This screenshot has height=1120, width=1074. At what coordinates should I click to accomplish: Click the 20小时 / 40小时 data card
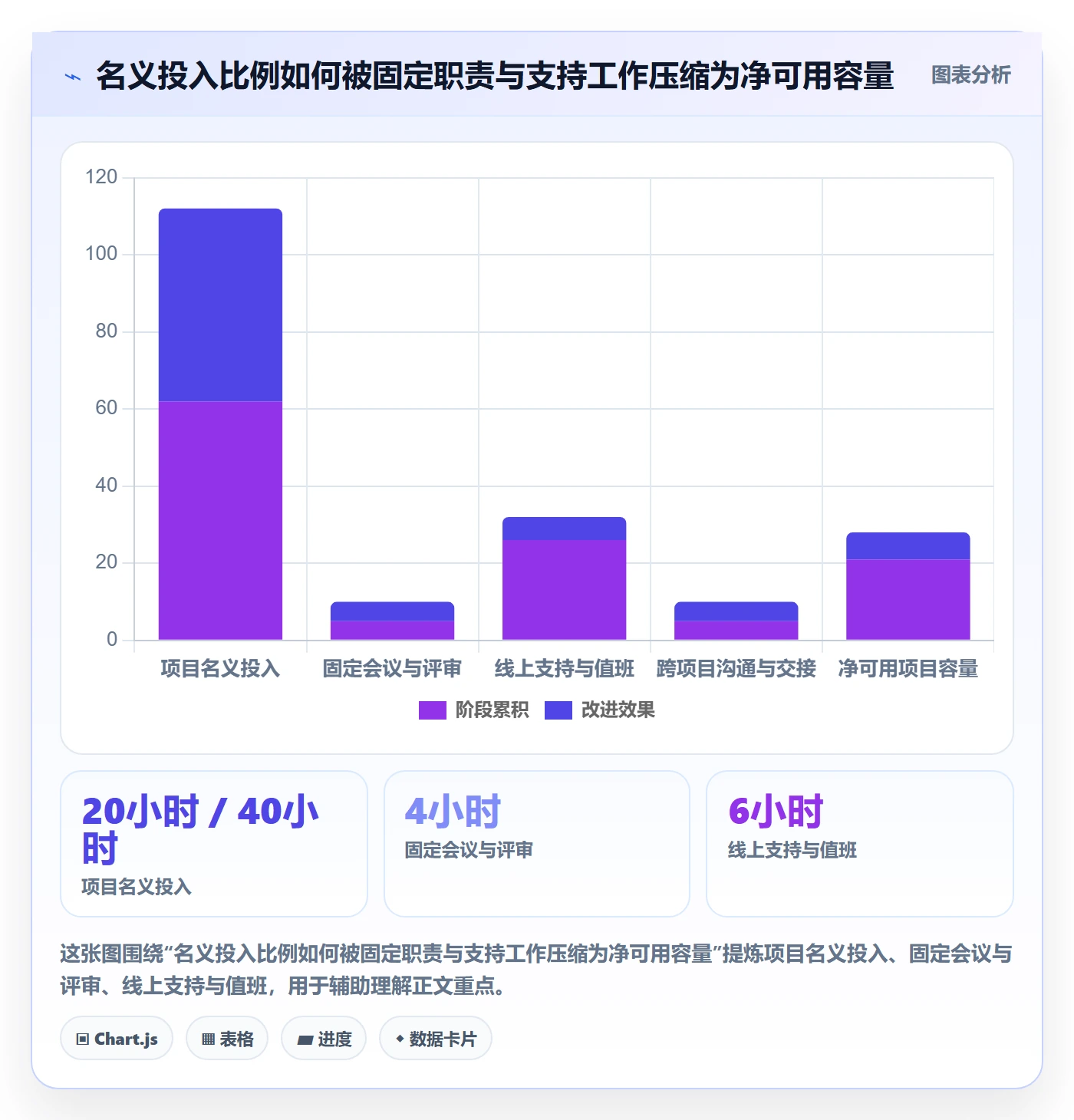[x=214, y=844]
